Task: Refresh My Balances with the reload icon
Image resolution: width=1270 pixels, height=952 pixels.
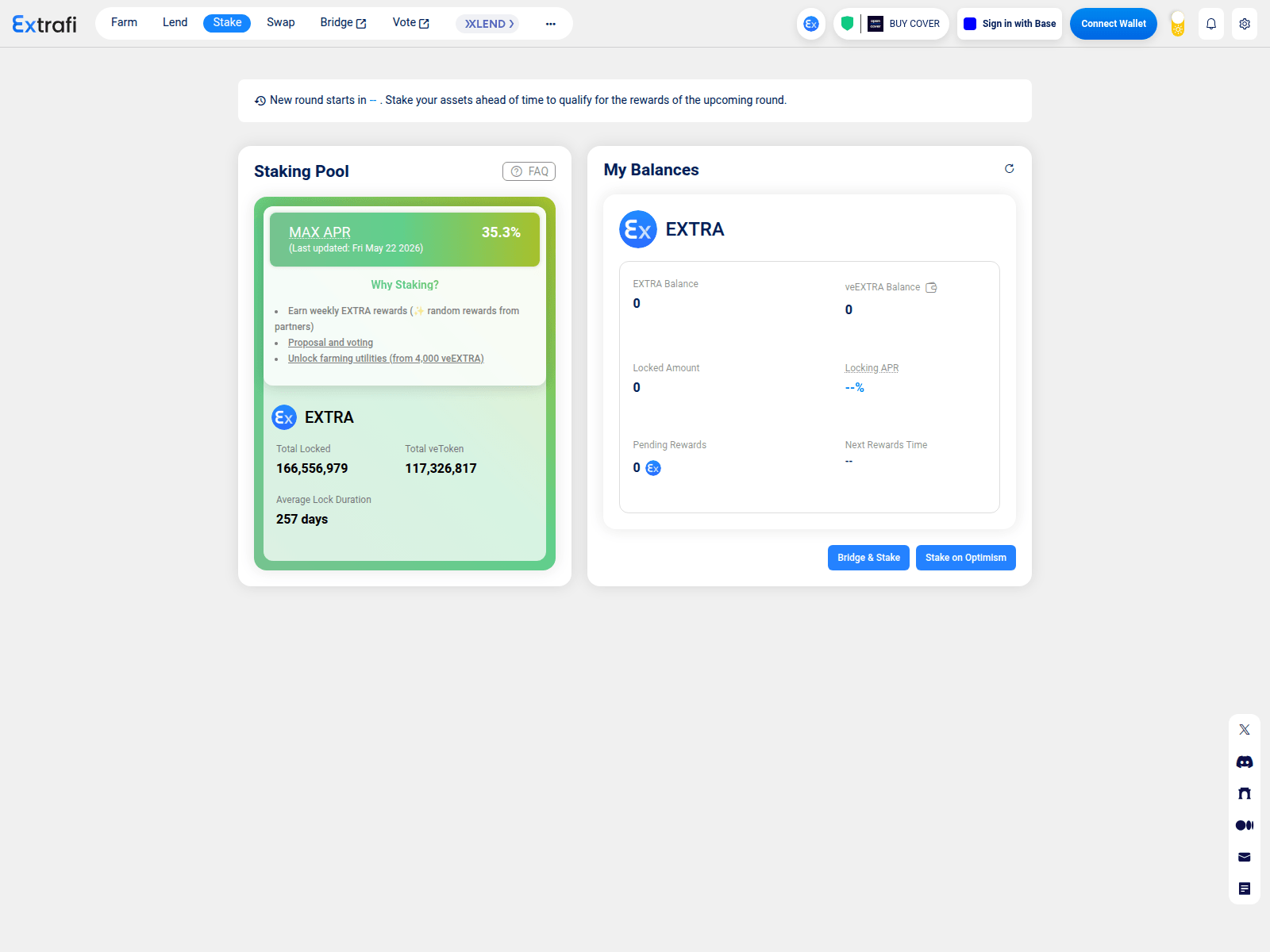Action: tap(1010, 168)
